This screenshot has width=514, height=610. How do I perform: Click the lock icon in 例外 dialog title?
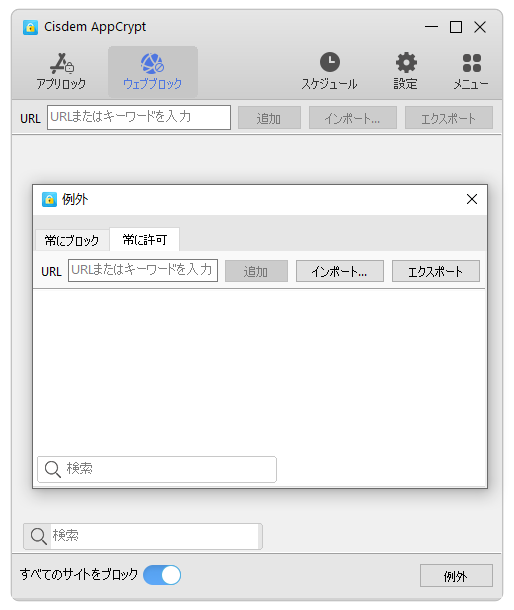click(49, 200)
